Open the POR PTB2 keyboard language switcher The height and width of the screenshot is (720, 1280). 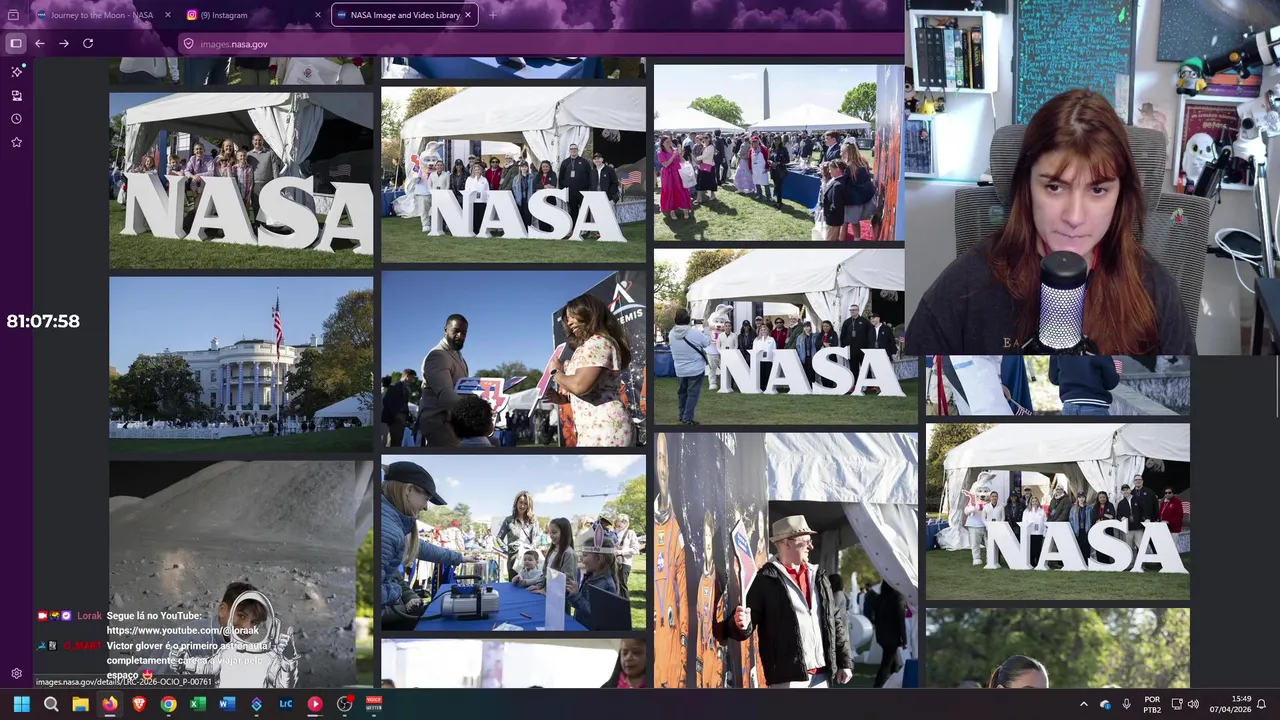tap(1152, 704)
